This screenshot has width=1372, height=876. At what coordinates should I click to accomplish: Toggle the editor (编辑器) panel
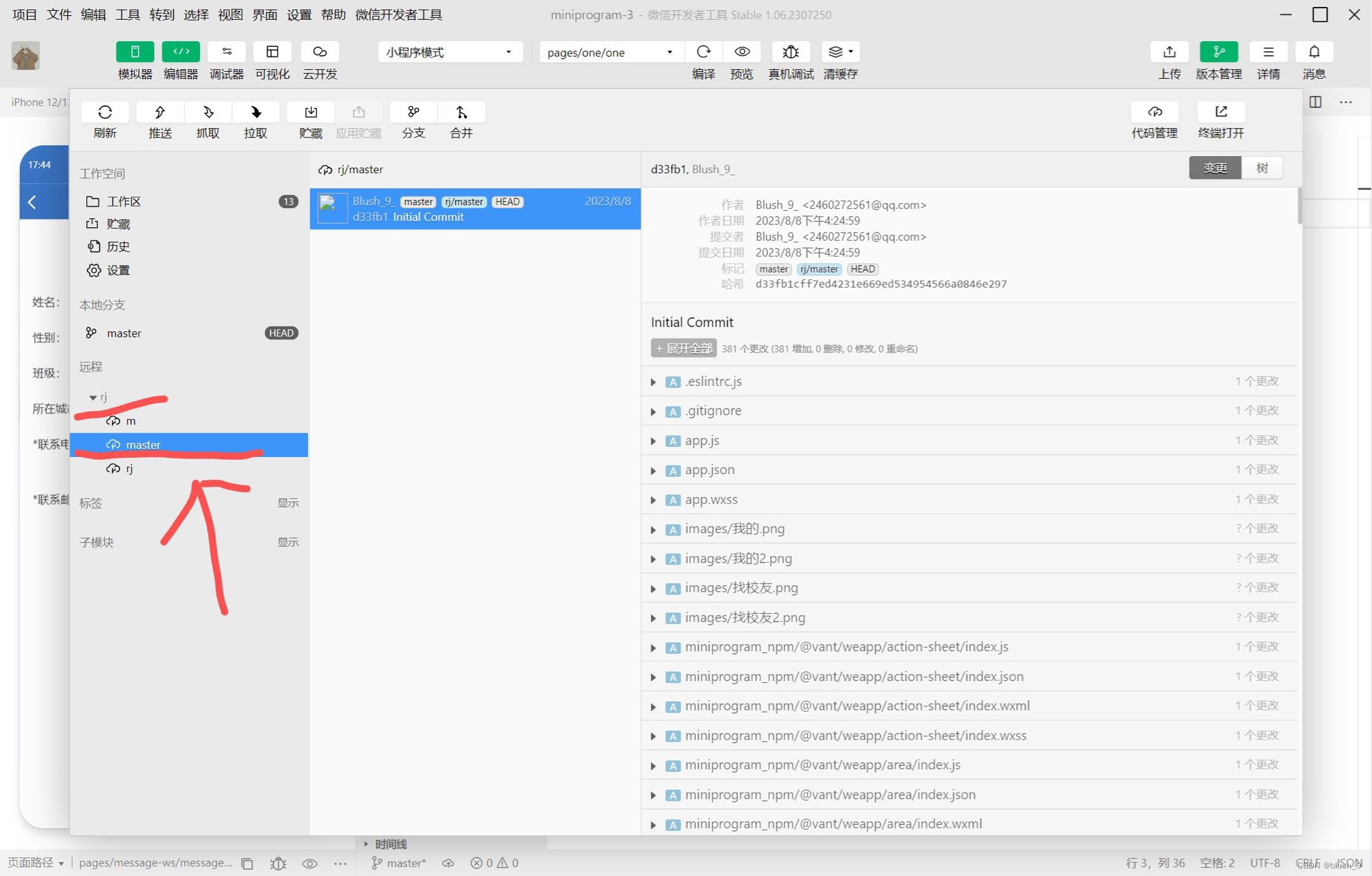click(x=181, y=52)
